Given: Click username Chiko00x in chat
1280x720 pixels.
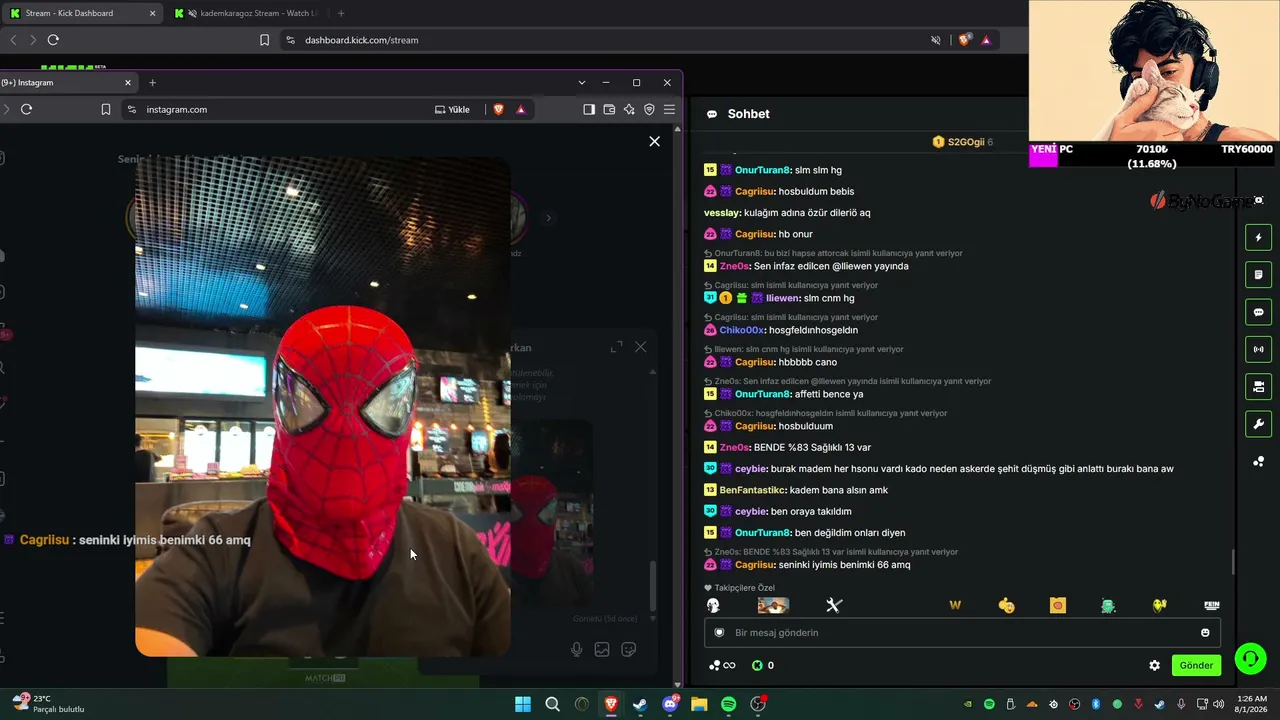Looking at the screenshot, I should [742, 330].
